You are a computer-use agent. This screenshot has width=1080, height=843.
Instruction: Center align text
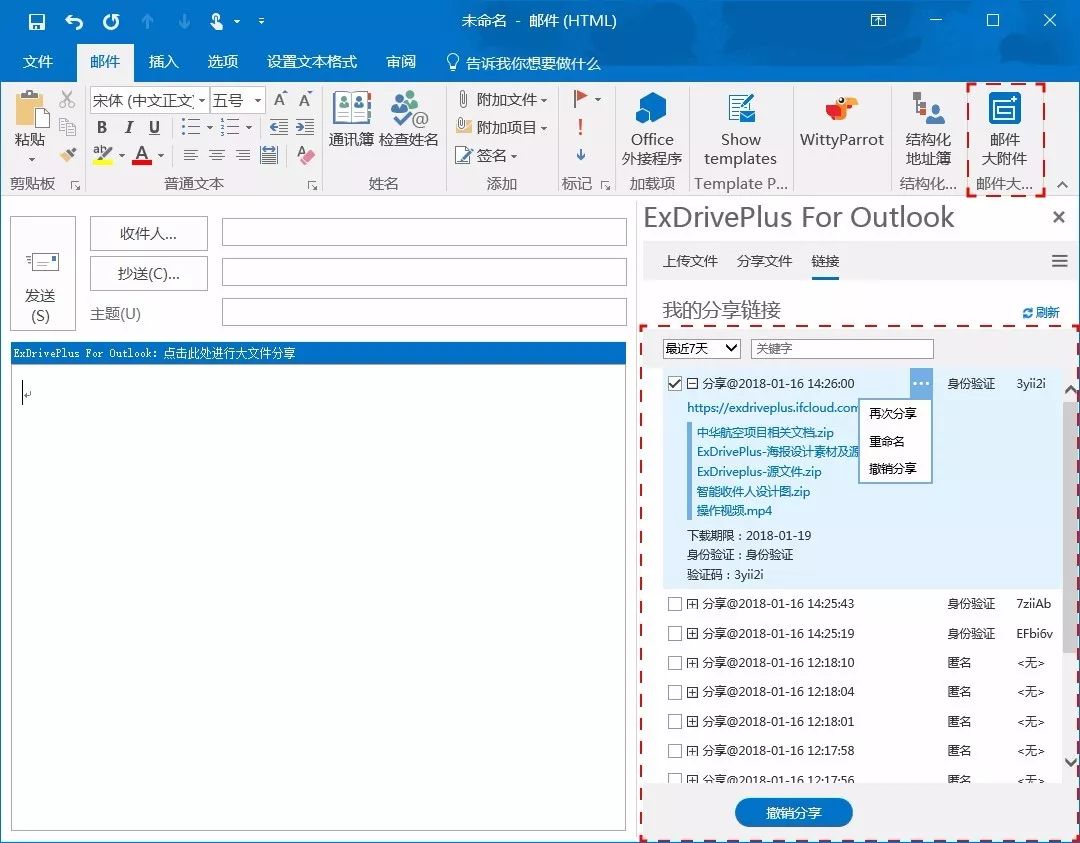pos(217,155)
